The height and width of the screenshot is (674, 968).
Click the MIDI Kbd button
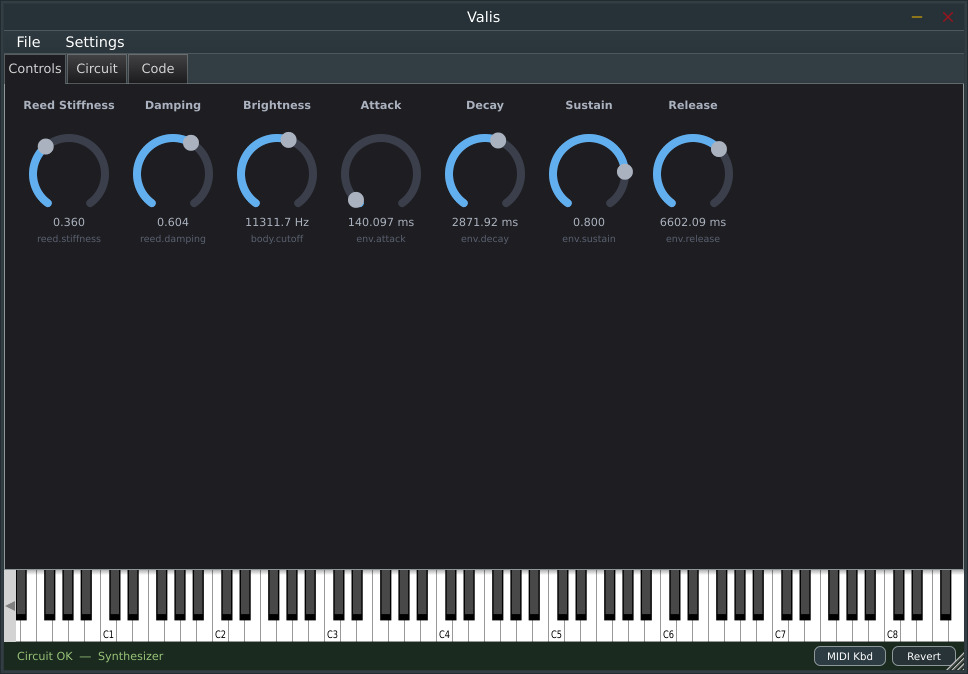(849, 656)
